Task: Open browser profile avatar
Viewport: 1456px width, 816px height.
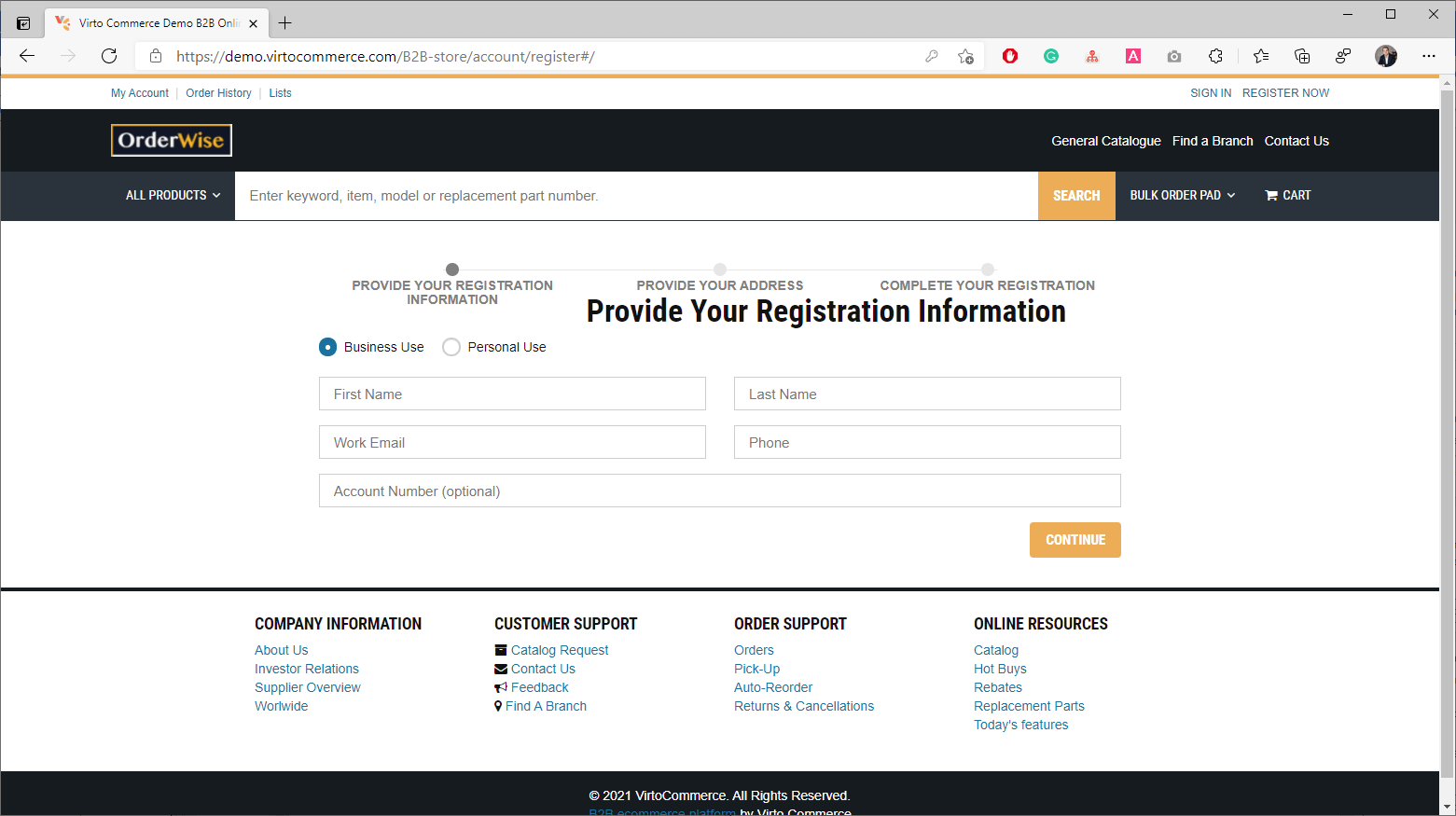Action: [x=1385, y=56]
